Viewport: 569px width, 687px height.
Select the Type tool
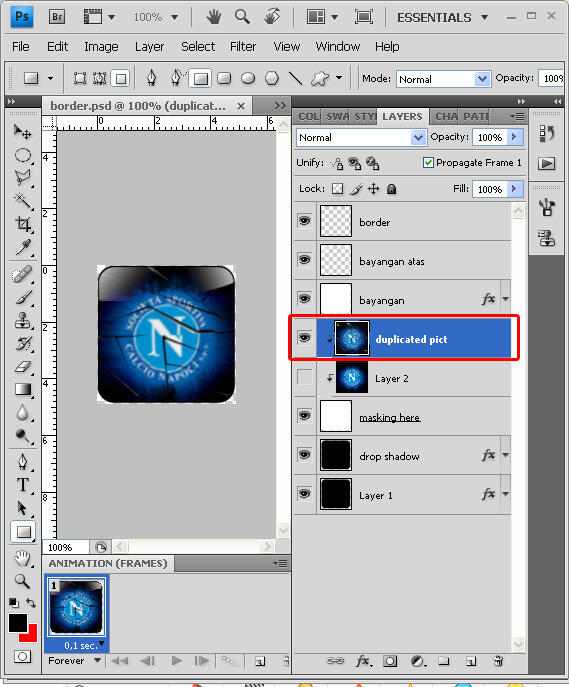(23, 485)
